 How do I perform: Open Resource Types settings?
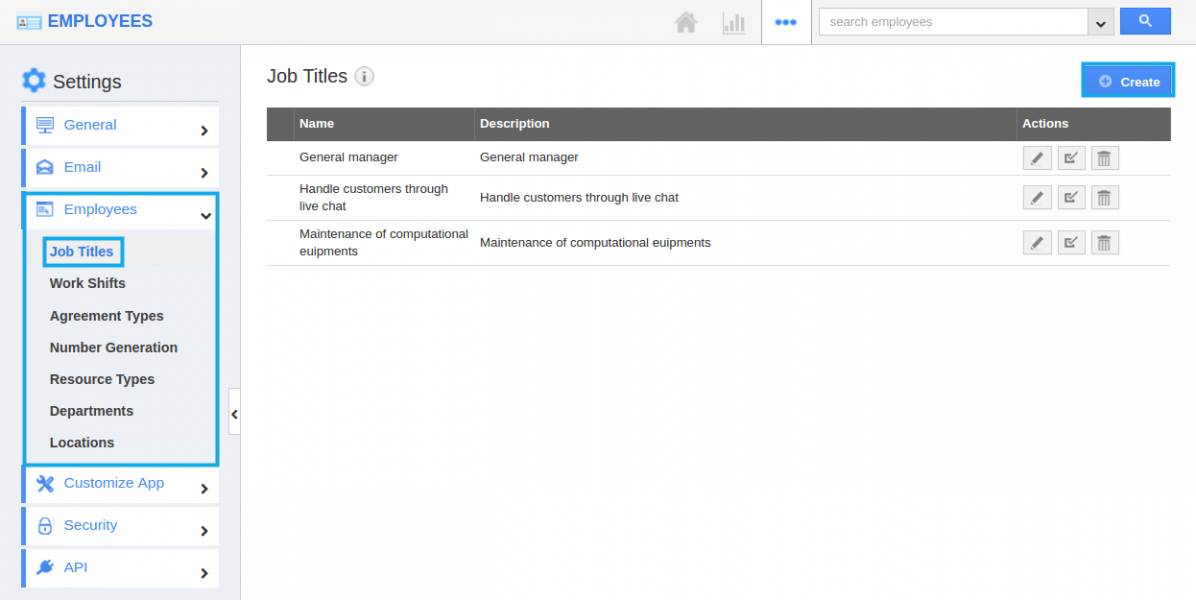pyautogui.click(x=102, y=380)
